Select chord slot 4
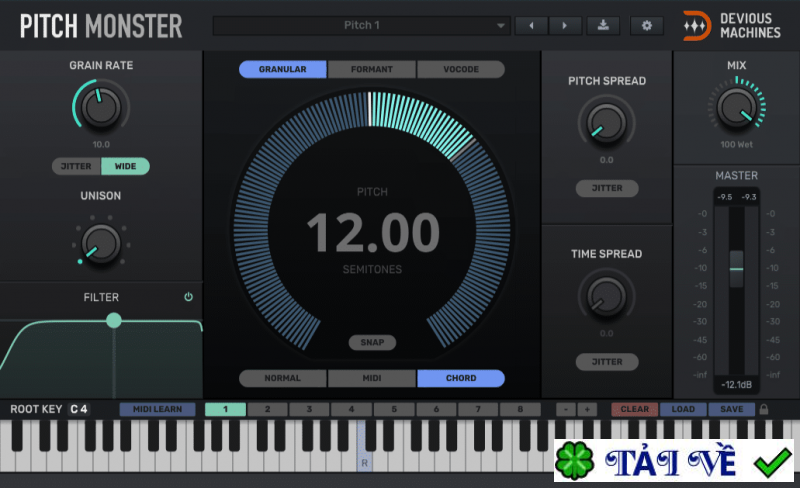 pyautogui.click(x=352, y=409)
